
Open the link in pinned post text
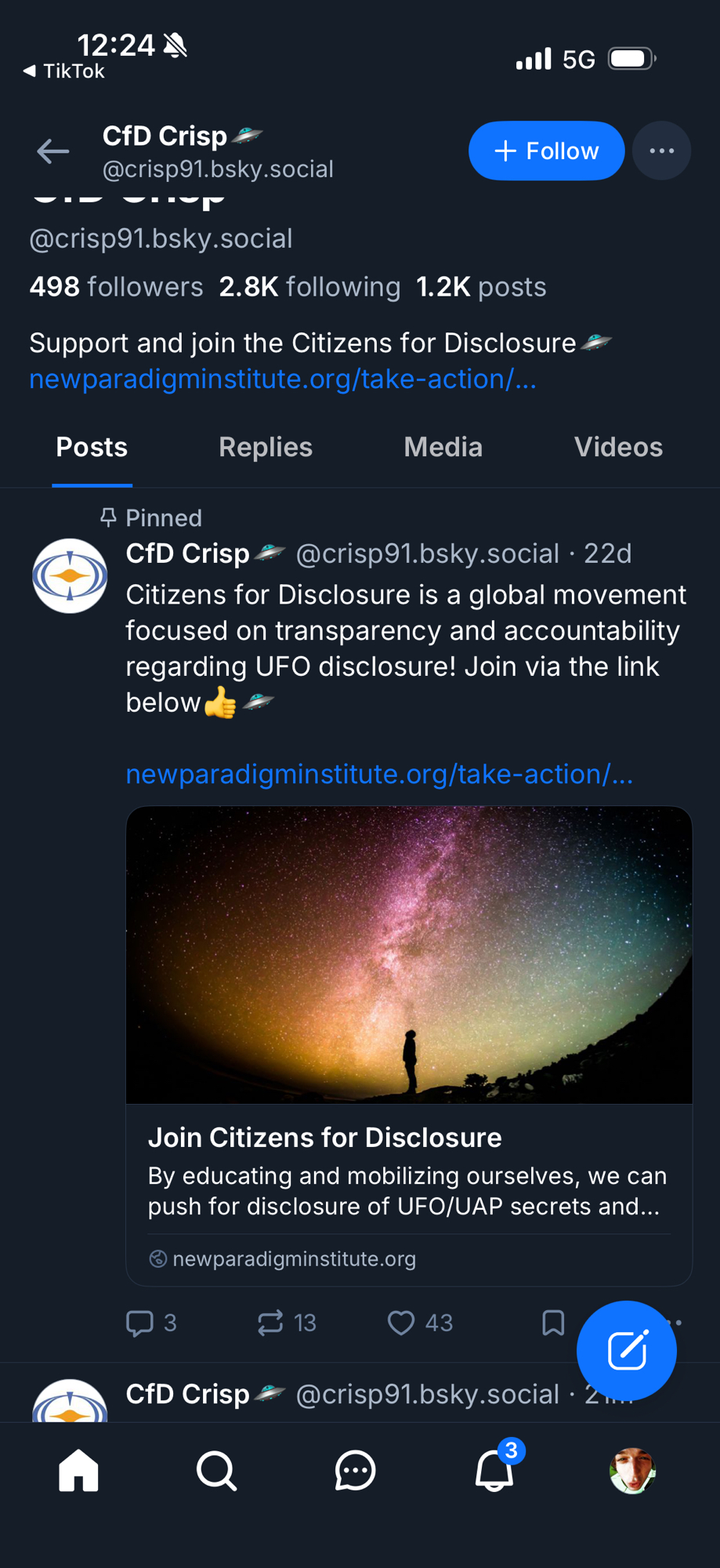pyautogui.click(x=379, y=775)
